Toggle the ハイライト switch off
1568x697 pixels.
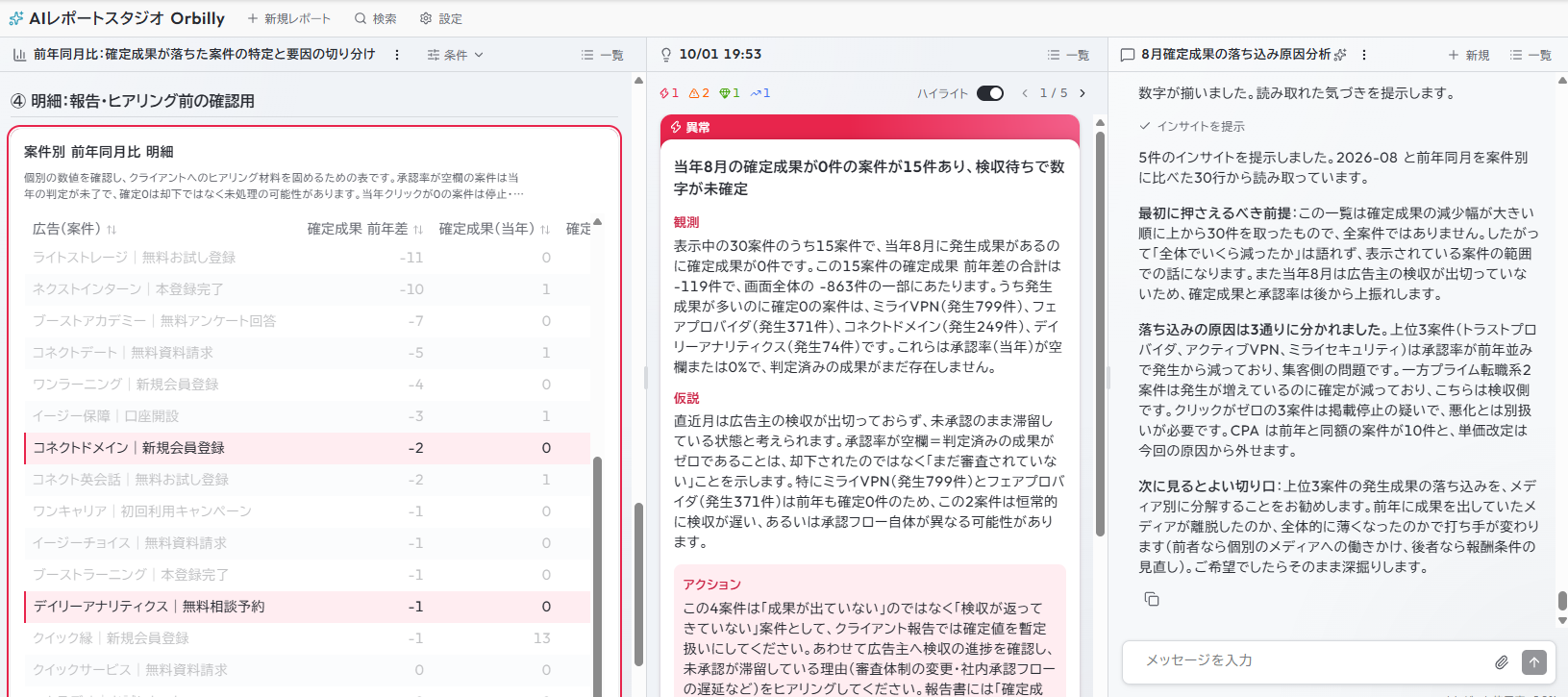click(990, 93)
